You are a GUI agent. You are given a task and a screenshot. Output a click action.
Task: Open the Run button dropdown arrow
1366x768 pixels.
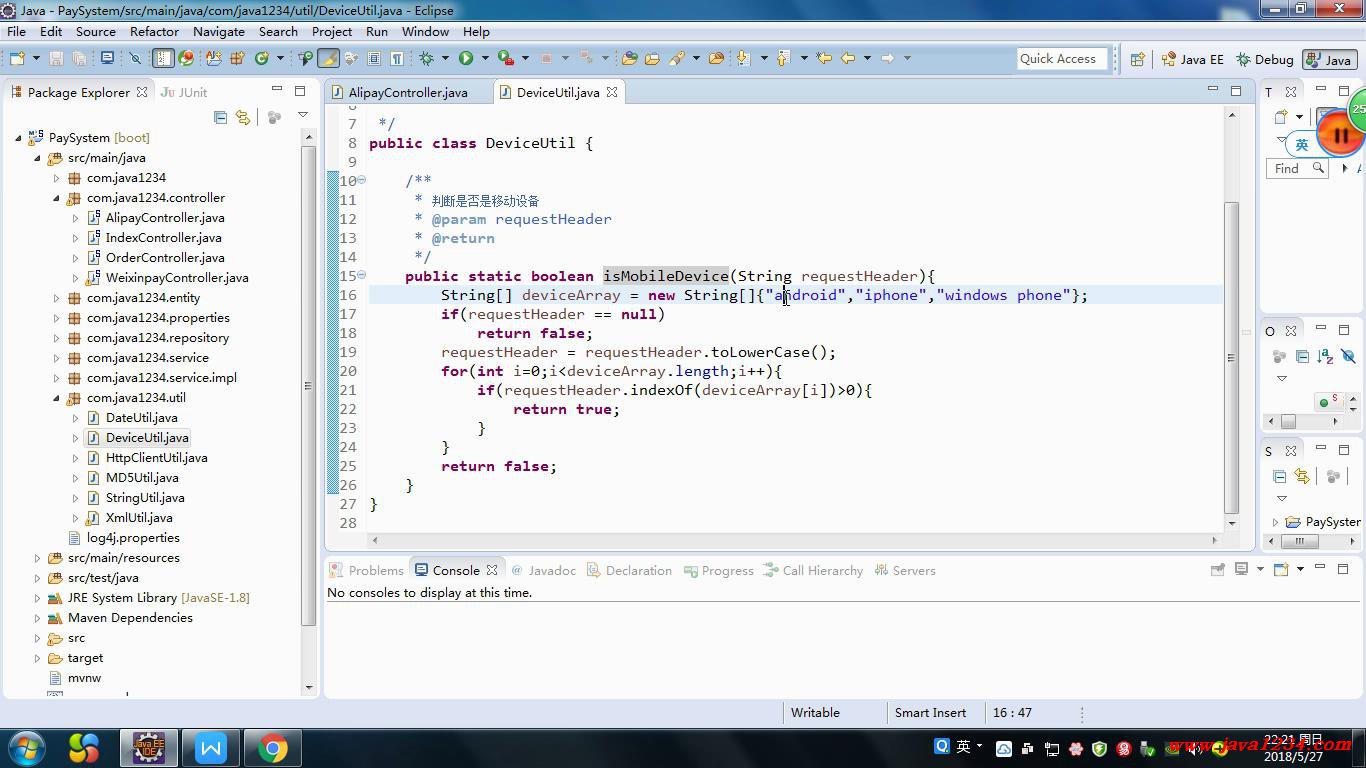point(485,58)
